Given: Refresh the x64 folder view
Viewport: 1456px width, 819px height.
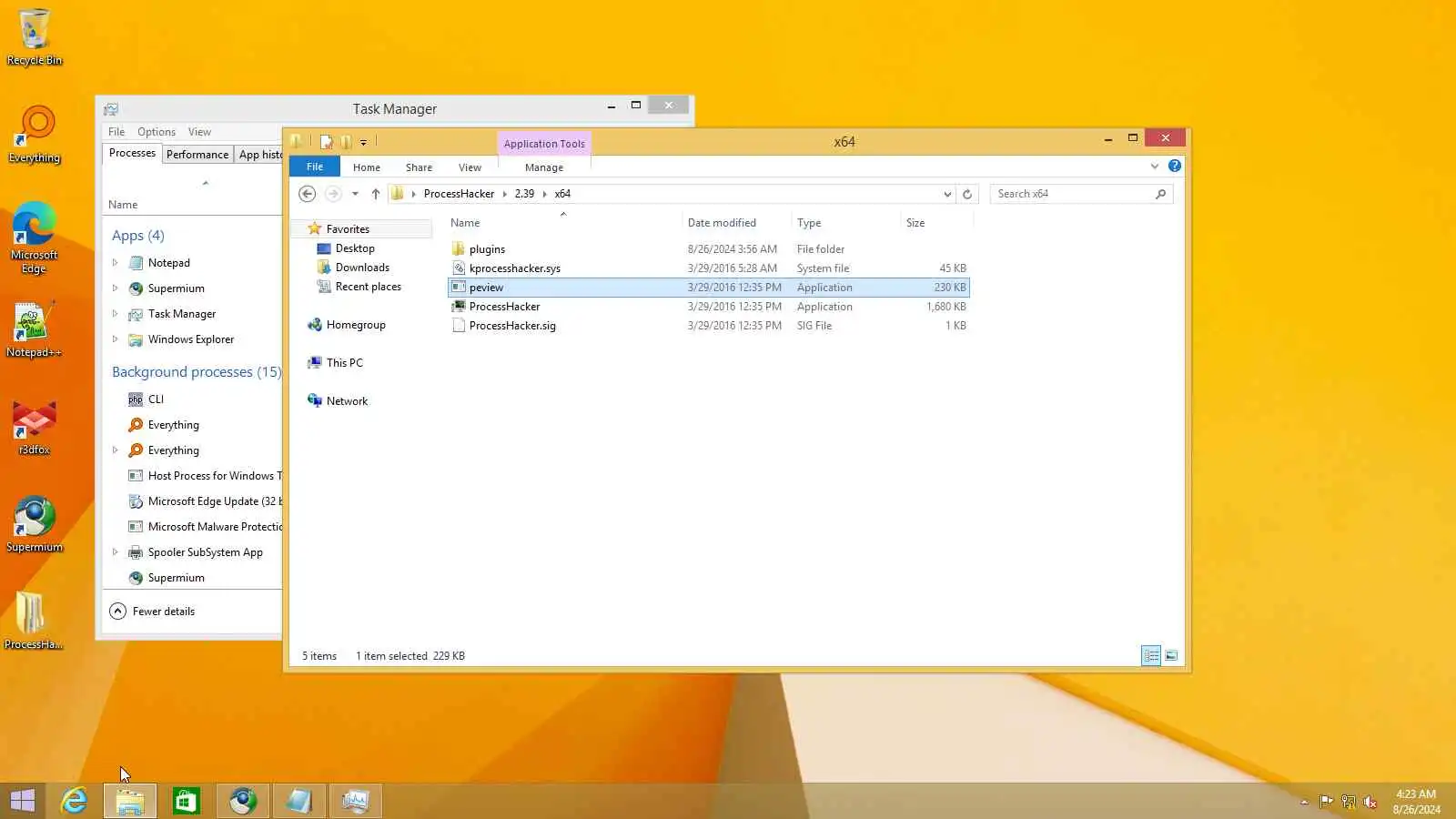Looking at the screenshot, I should (967, 194).
